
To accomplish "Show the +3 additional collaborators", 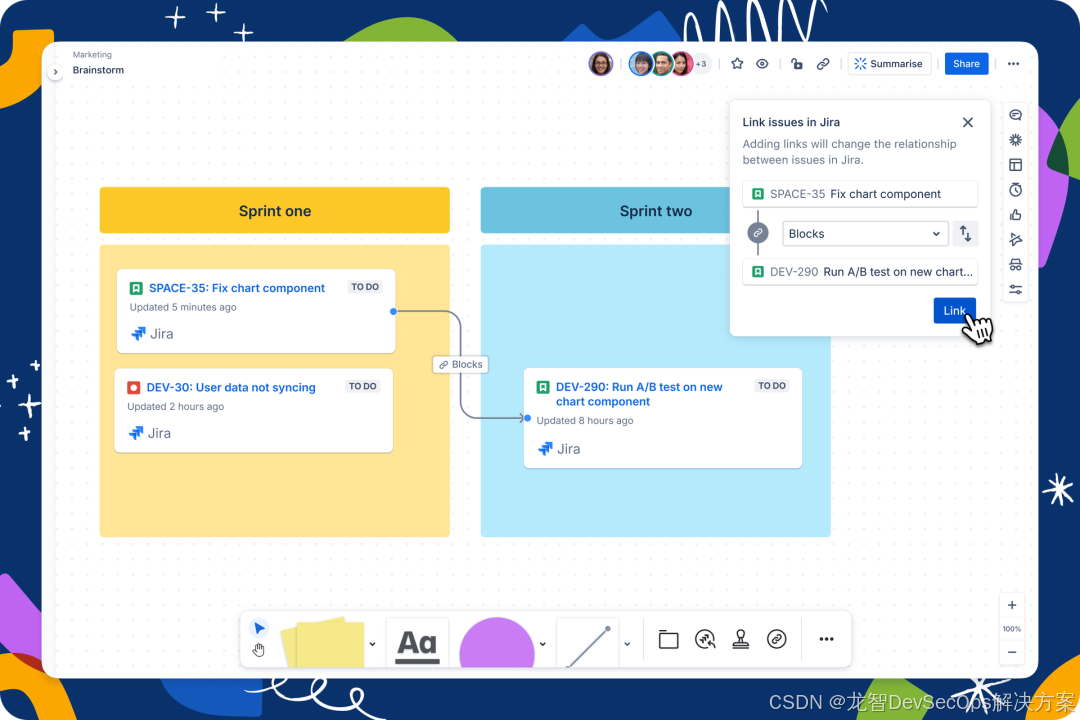I will [701, 63].
